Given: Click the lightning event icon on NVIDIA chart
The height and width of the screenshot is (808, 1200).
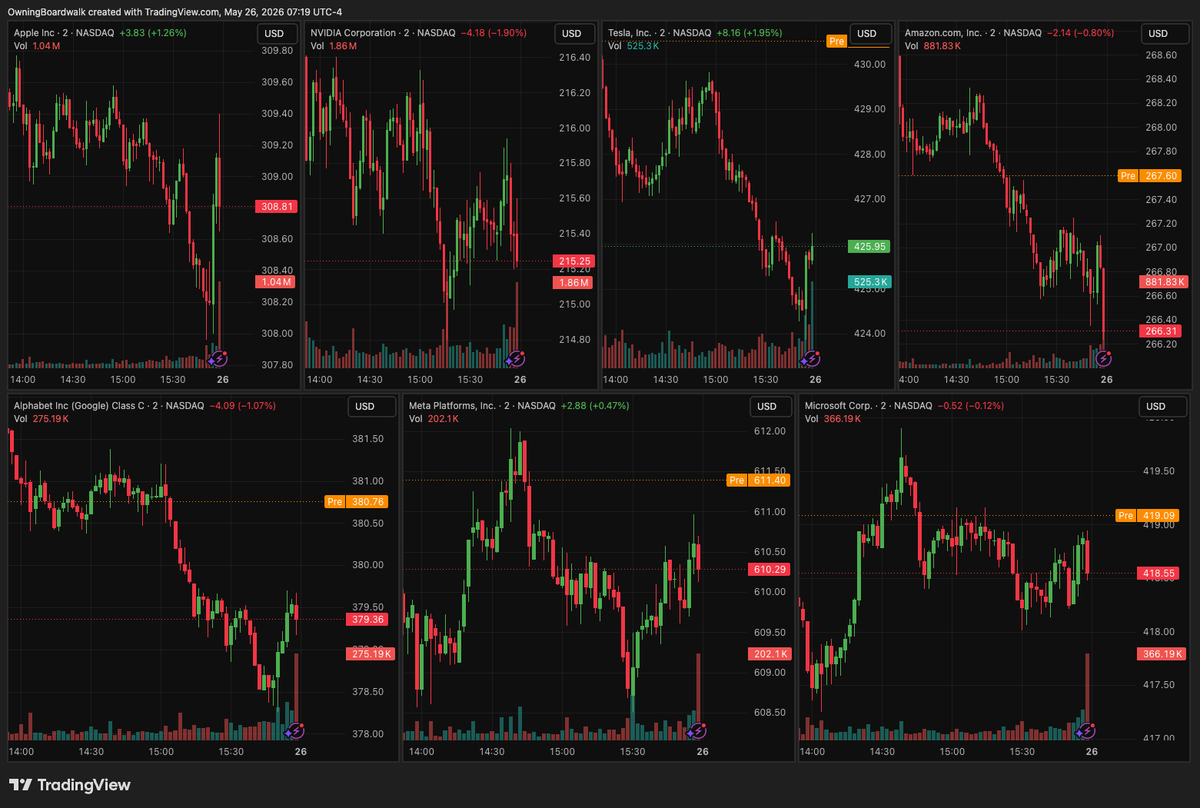Looking at the screenshot, I should [515, 358].
